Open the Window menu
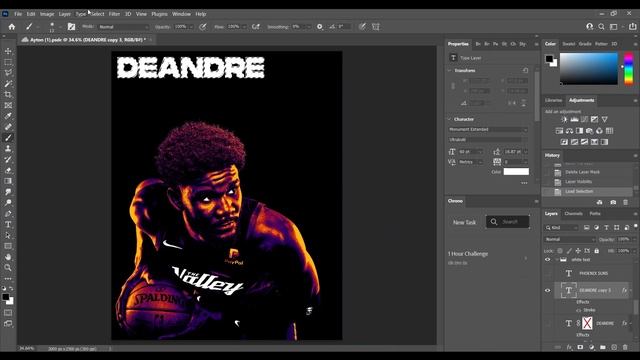640x360 pixels. [181, 14]
